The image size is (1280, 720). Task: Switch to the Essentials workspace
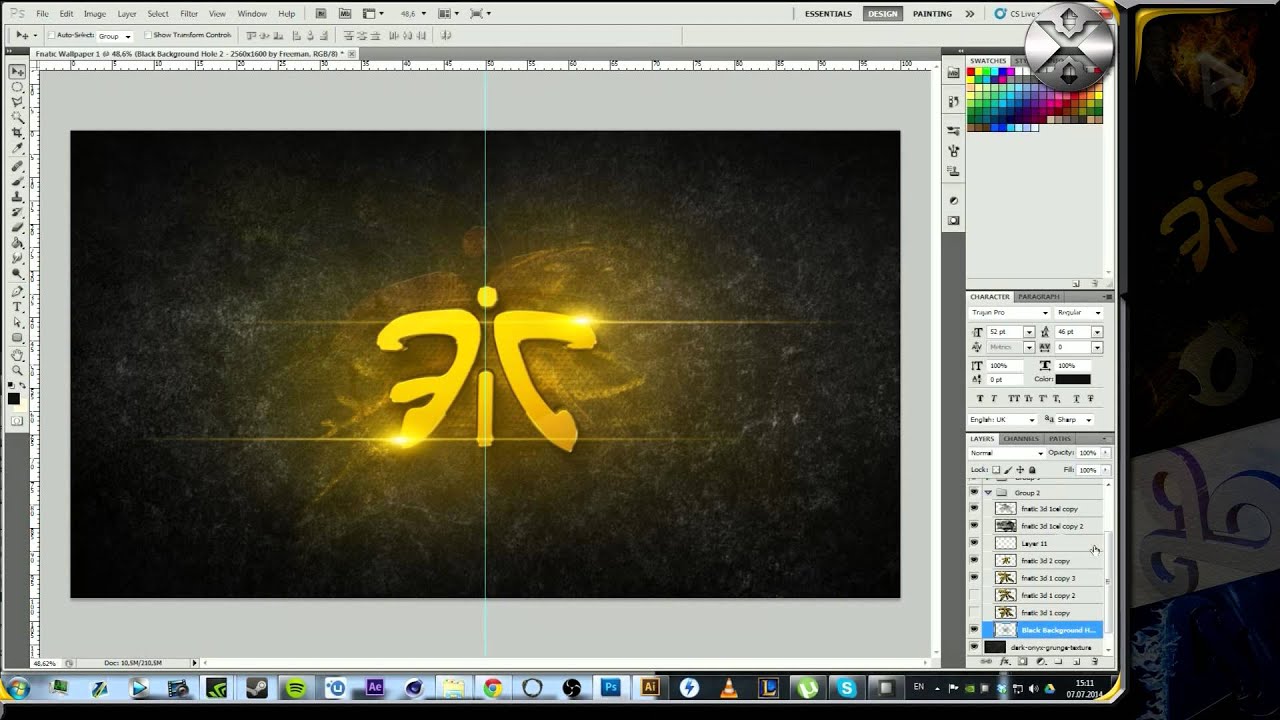(828, 14)
